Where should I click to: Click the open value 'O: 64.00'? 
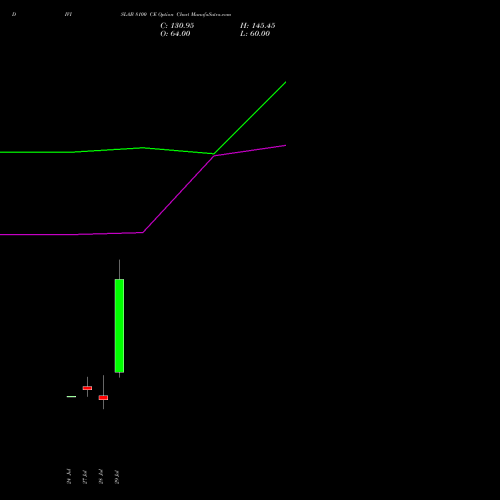point(175,34)
